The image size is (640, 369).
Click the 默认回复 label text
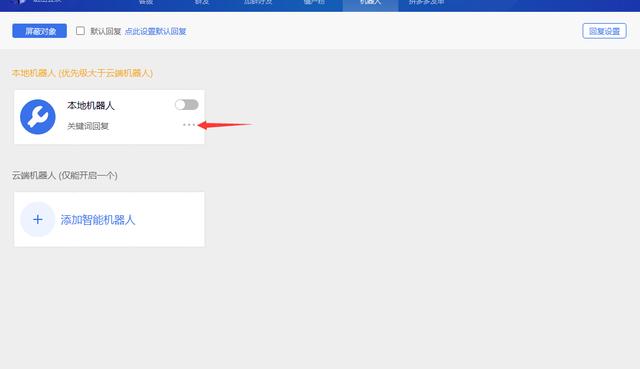point(106,31)
